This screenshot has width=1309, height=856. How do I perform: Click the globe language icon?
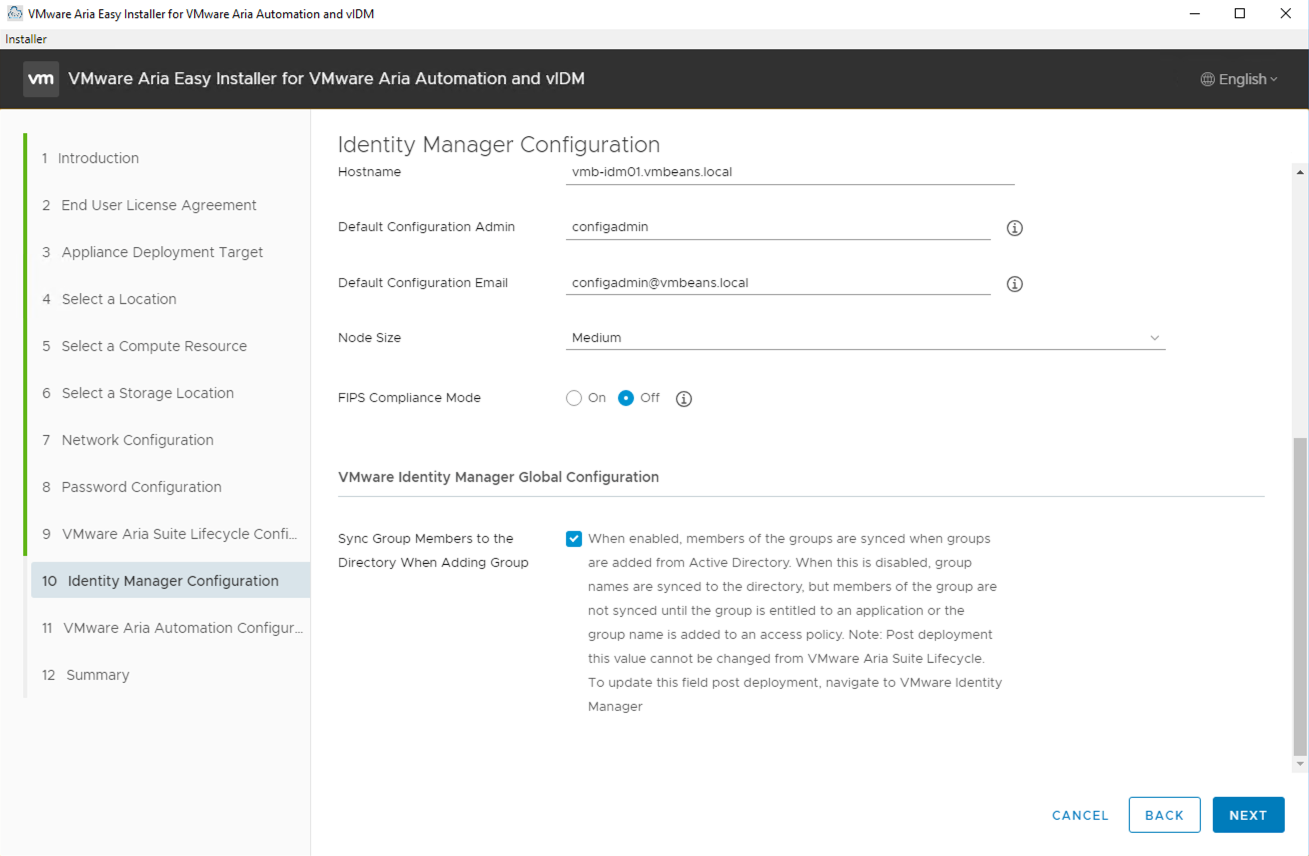tap(1207, 79)
